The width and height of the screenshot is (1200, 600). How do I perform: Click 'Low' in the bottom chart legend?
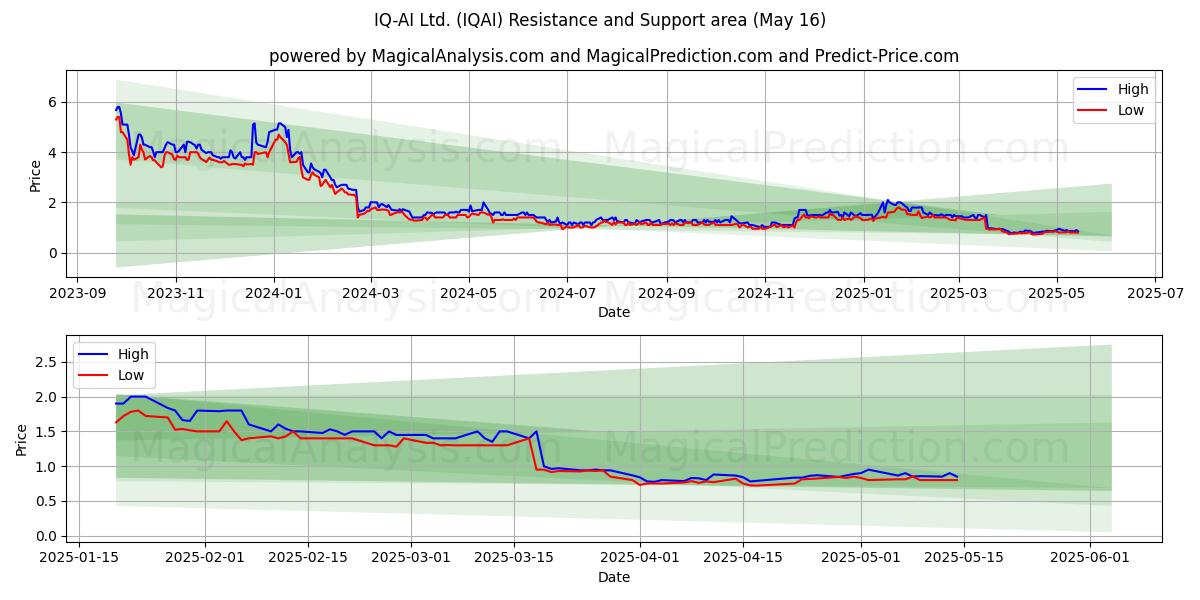(131, 375)
